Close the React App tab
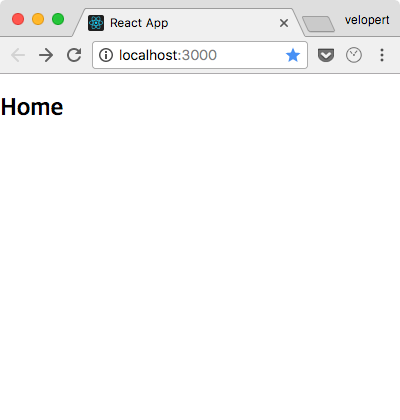 coord(284,23)
